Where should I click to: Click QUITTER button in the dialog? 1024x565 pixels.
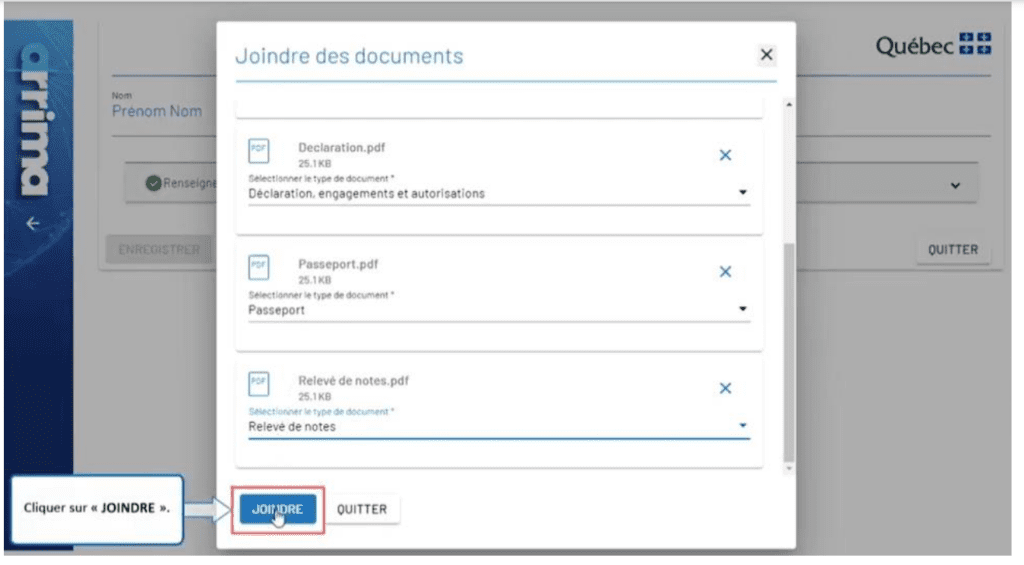362,509
